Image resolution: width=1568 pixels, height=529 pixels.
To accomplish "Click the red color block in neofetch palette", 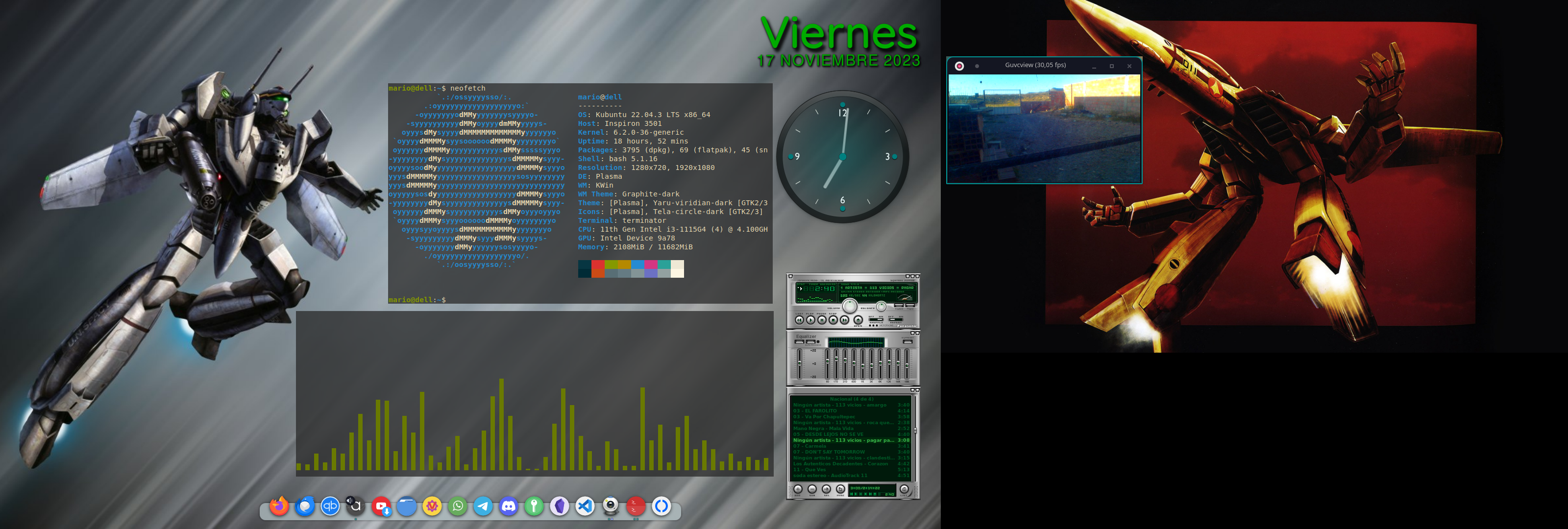I will tap(598, 265).
